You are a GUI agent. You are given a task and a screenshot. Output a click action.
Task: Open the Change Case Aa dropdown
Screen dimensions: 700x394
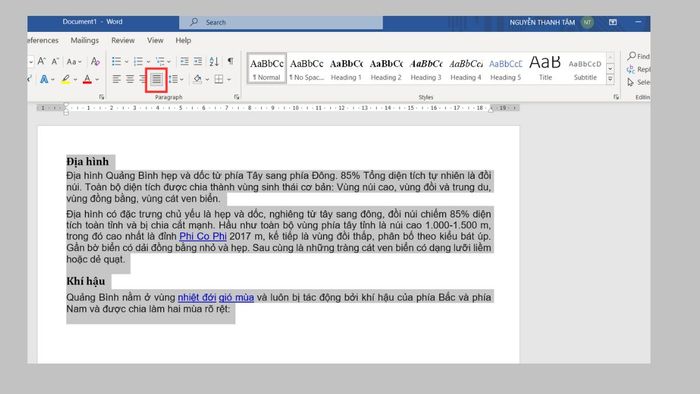[74, 62]
